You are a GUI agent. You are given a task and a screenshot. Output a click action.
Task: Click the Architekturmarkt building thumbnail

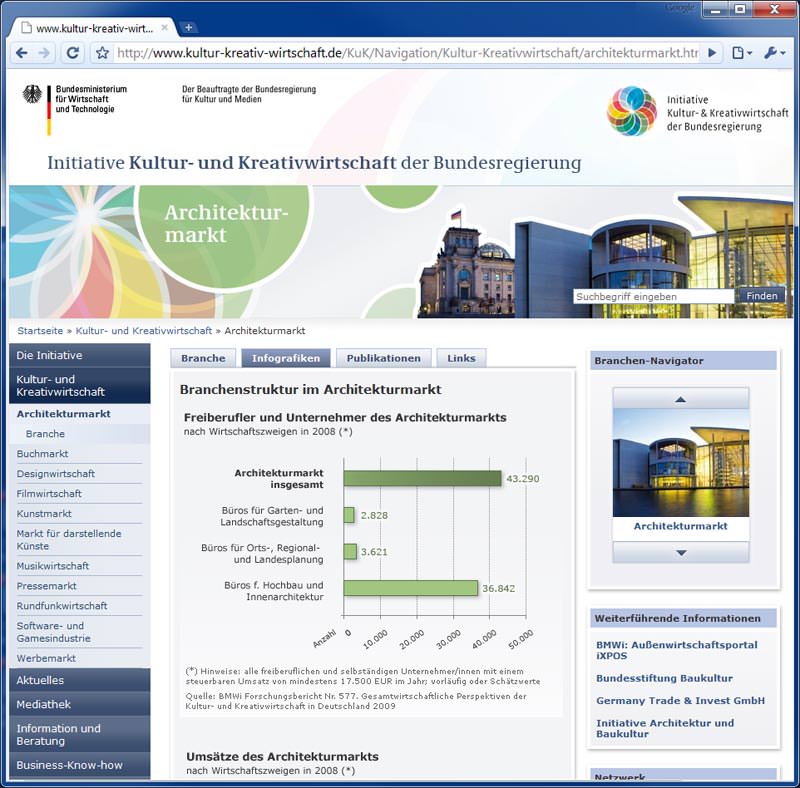[681, 463]
